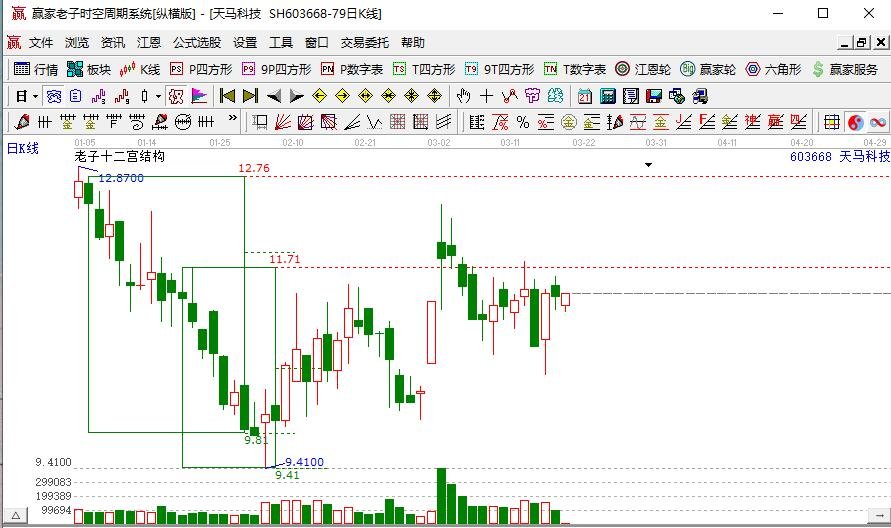Toggle the yin-yang taiji icon
The height and width of the screenshot is (528, 891).
pyautogui.click(x=855, y=122)
